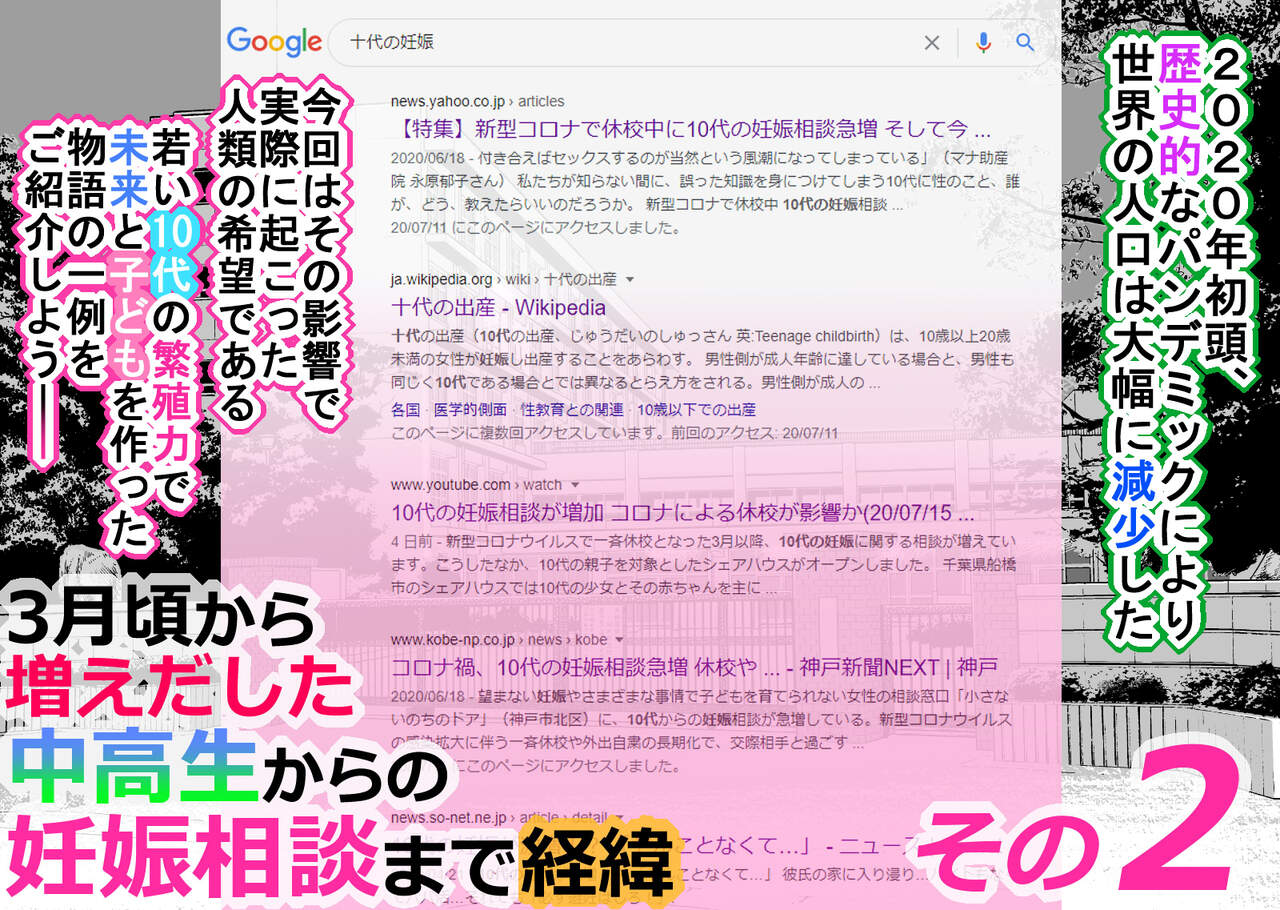This screenshot has width=1280, height=910.
Task: Click the Google logo
Action: (x=273, y=42)
